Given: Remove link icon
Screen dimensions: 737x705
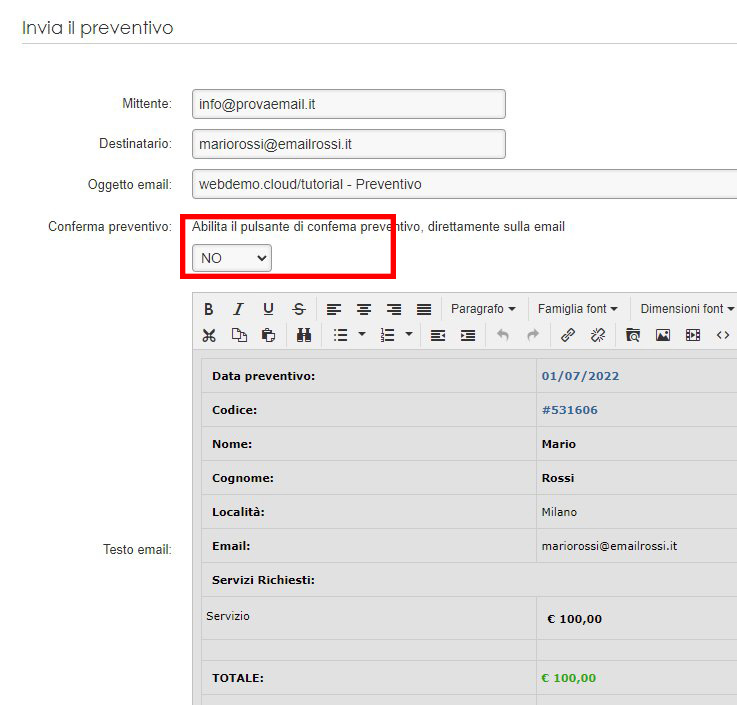Looking at the screenshot, I should pyautogui.click(x=598, y=335).
